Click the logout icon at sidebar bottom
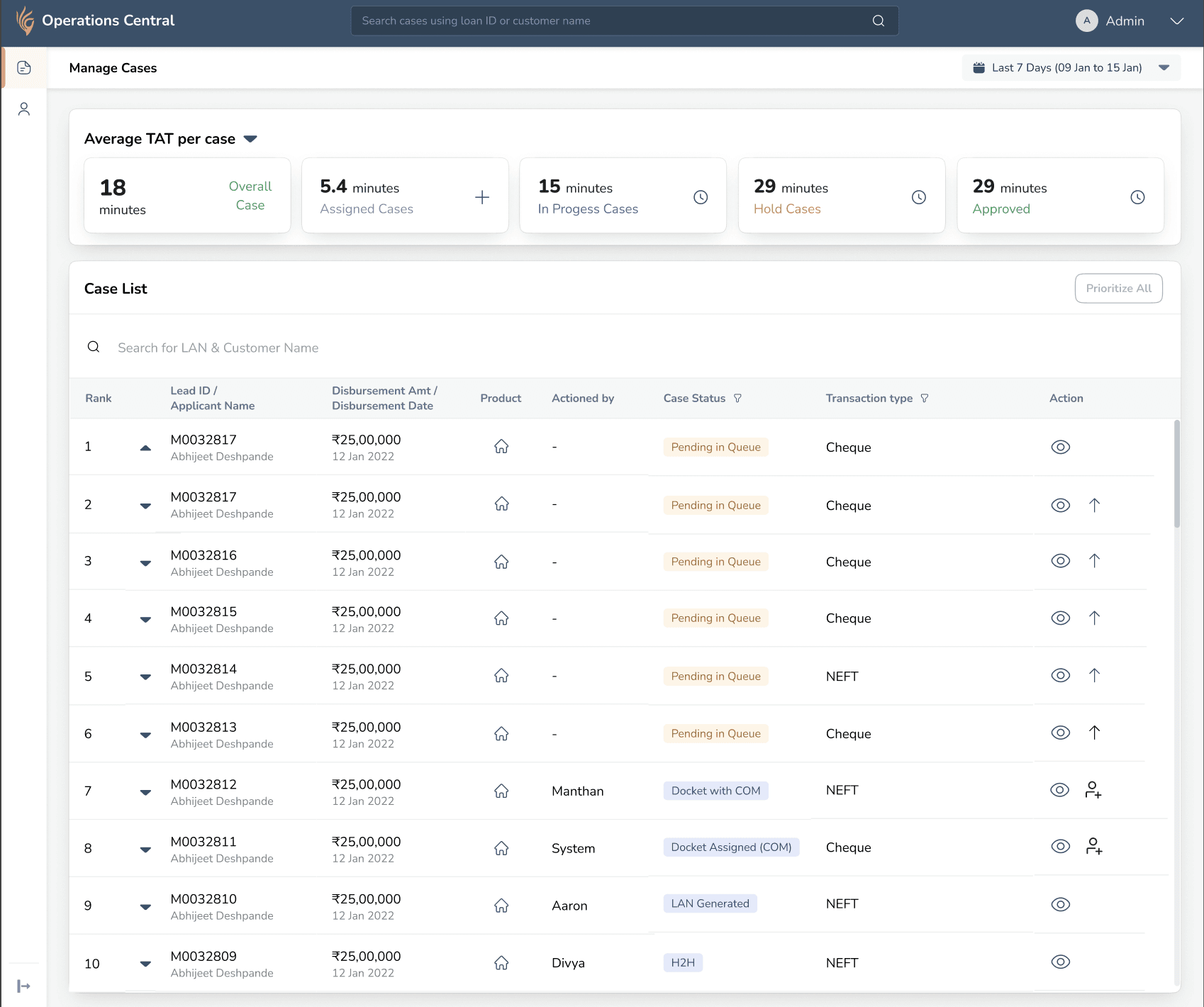 coord(23,986)
